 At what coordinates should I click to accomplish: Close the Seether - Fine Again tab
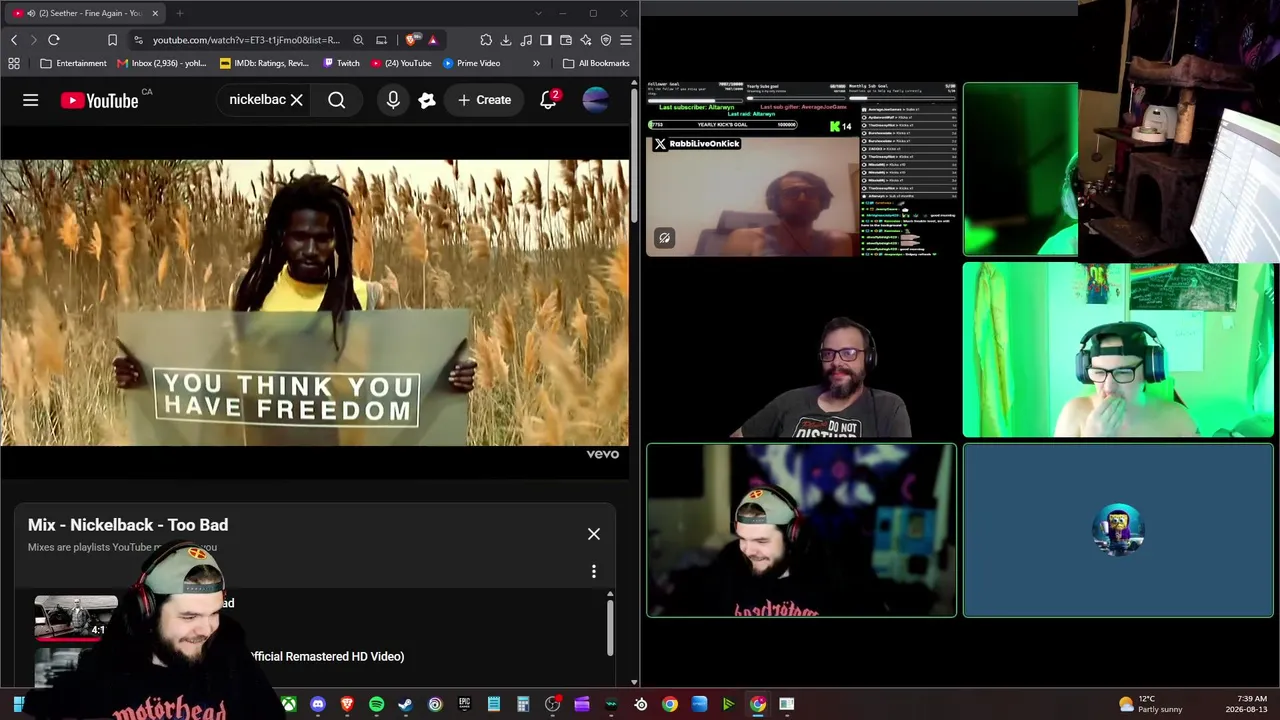point(155,13)
